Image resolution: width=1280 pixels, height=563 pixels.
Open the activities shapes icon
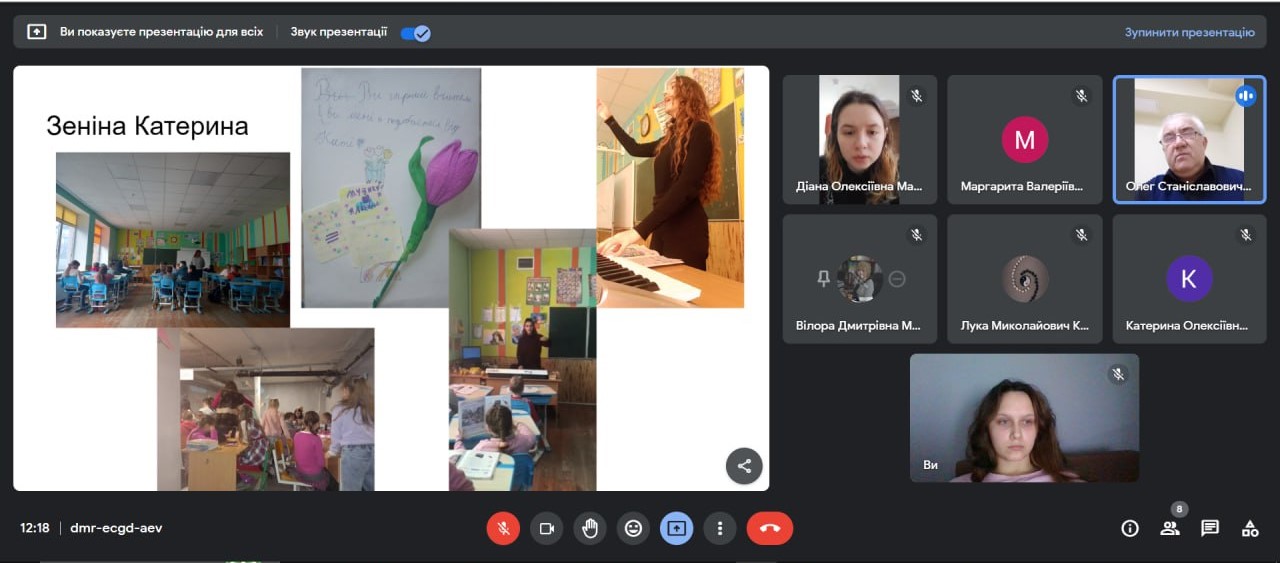[x=1250, y=528]
